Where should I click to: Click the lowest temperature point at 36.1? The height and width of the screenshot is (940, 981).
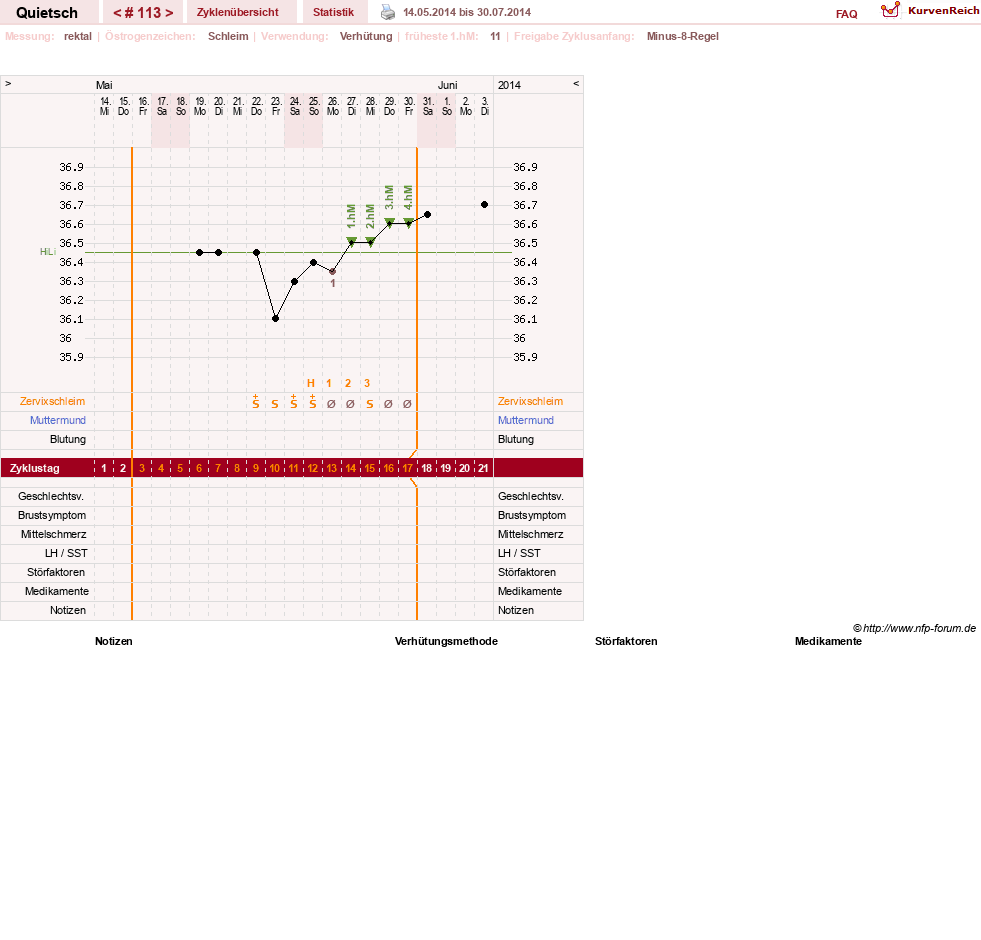275,319
